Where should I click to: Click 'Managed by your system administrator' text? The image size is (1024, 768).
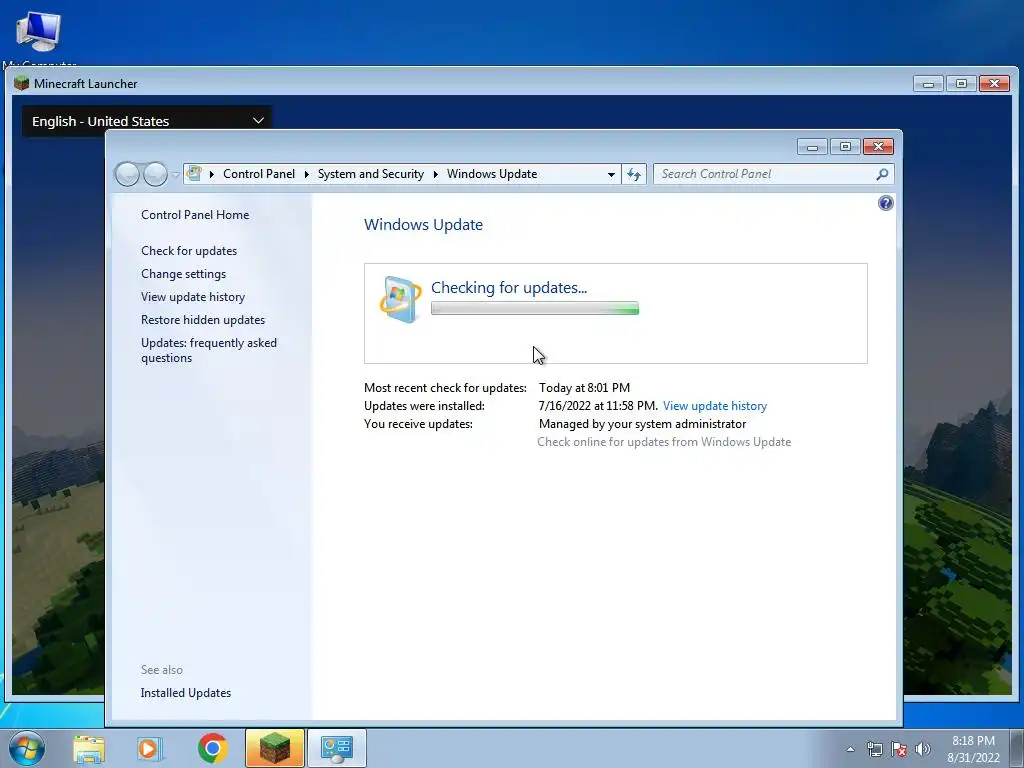point(643,424)
